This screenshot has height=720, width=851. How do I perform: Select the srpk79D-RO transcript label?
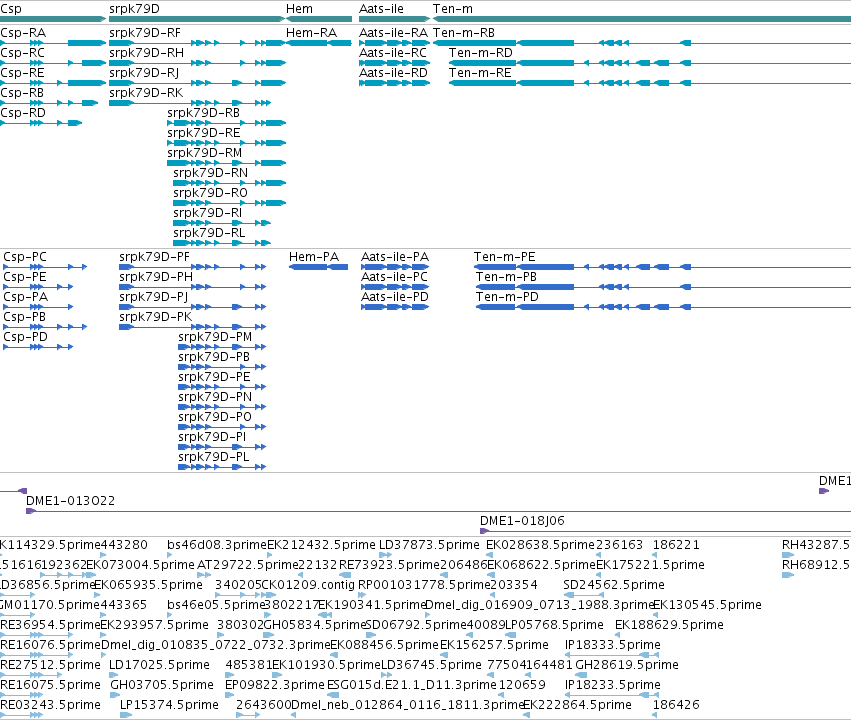tap(211, 194)
